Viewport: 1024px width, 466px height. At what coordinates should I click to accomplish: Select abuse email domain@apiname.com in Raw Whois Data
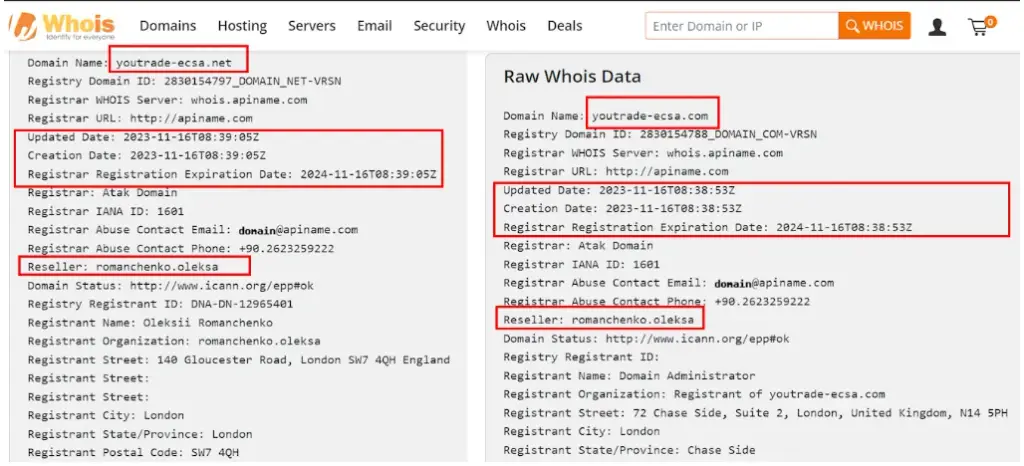click(x=774, y=283)
